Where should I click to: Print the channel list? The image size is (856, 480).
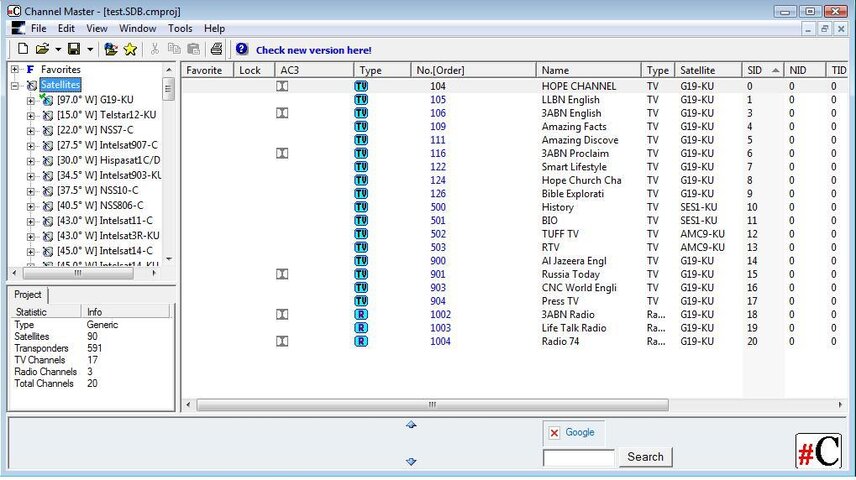click(x=216, y=49)
